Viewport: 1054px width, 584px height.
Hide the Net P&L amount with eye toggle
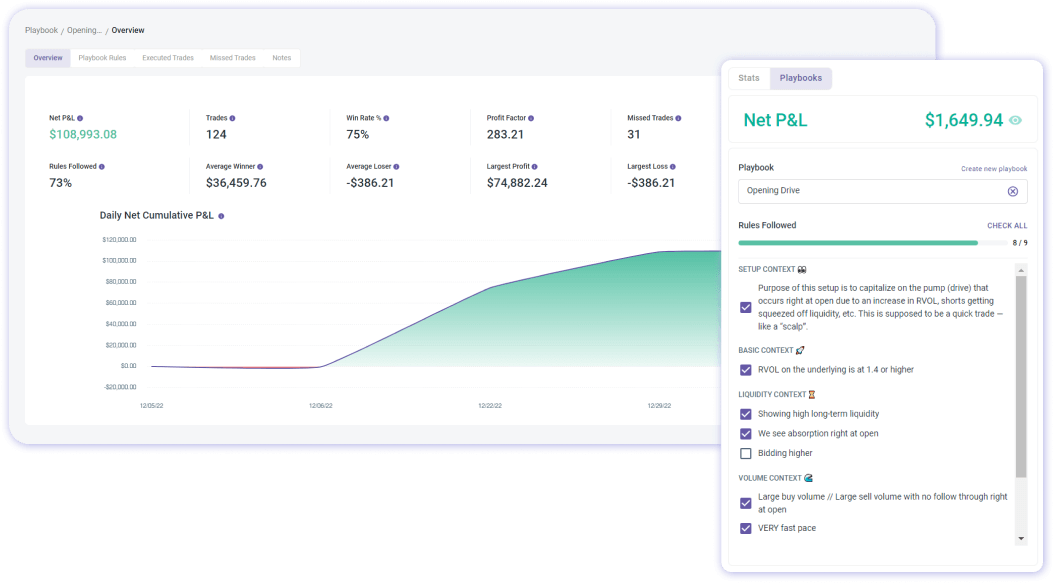point(1017,119)
